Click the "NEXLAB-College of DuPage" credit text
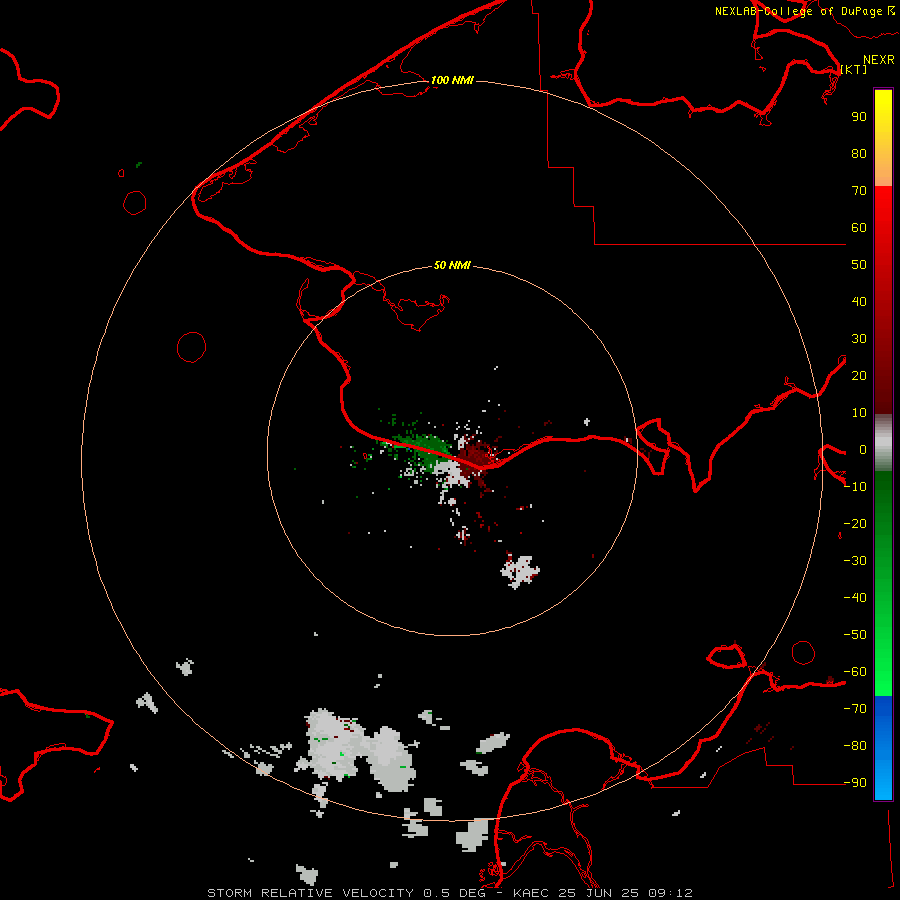900x900 pixels. coord(798,11)
